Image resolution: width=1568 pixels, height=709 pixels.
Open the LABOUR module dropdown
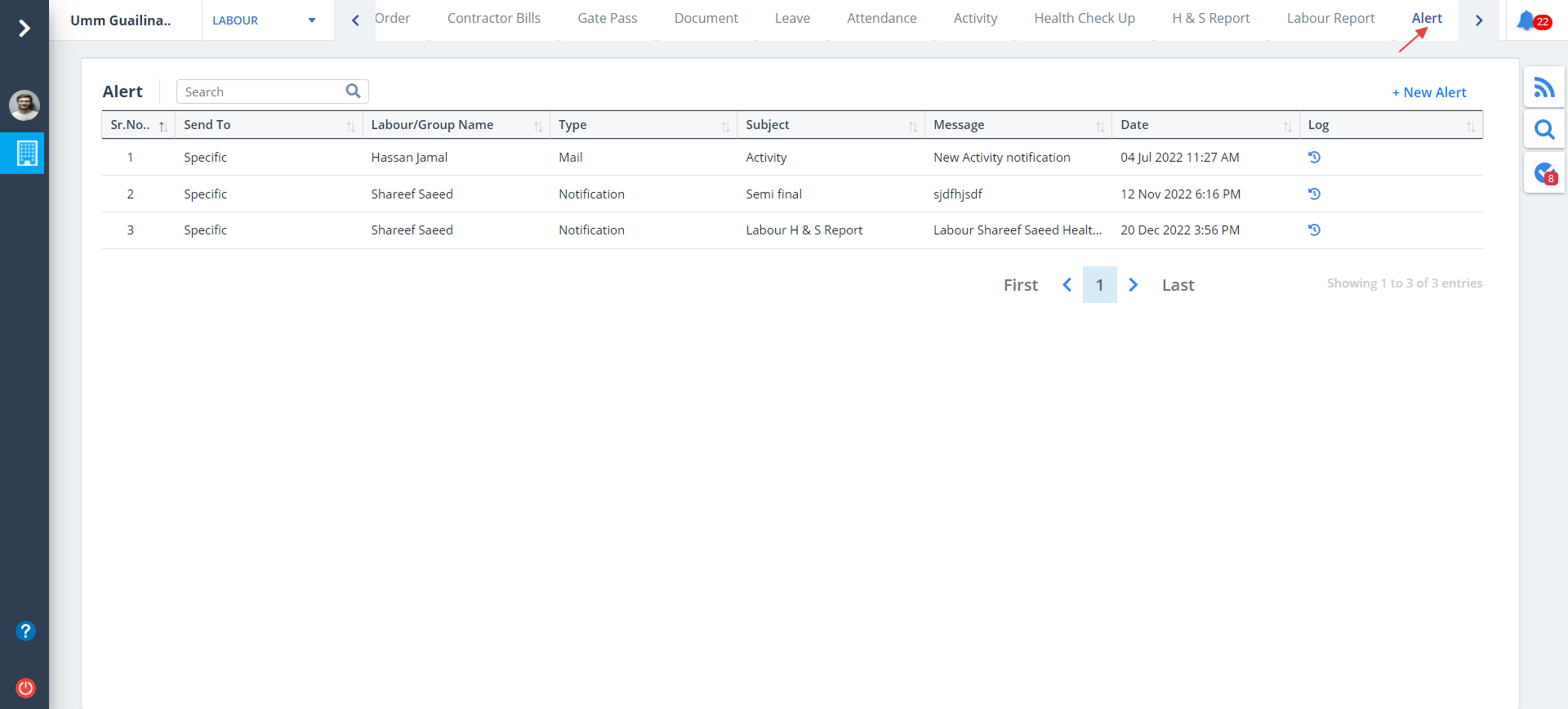(x=264, y=20)
